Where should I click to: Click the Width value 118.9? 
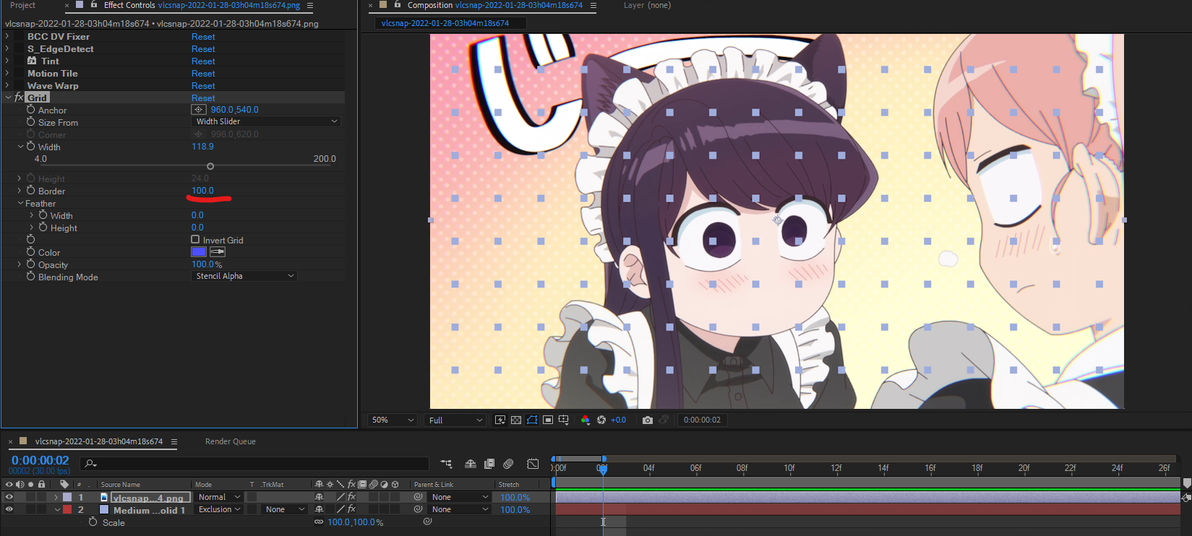pyautogui.click(x=202, y=147)
